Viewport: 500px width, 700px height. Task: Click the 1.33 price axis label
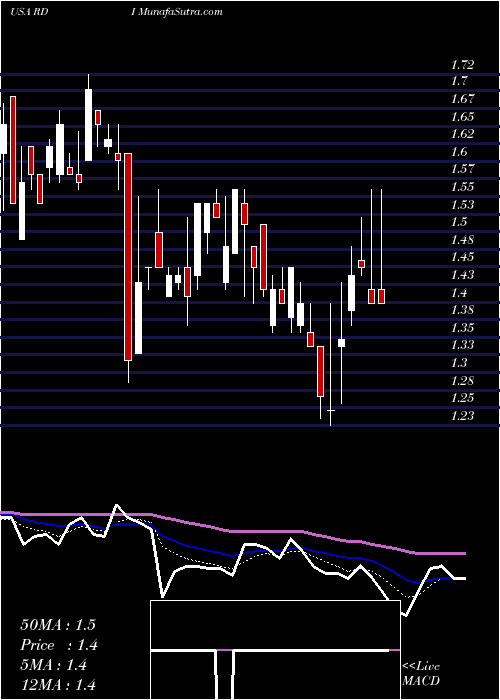pos(462,345)
